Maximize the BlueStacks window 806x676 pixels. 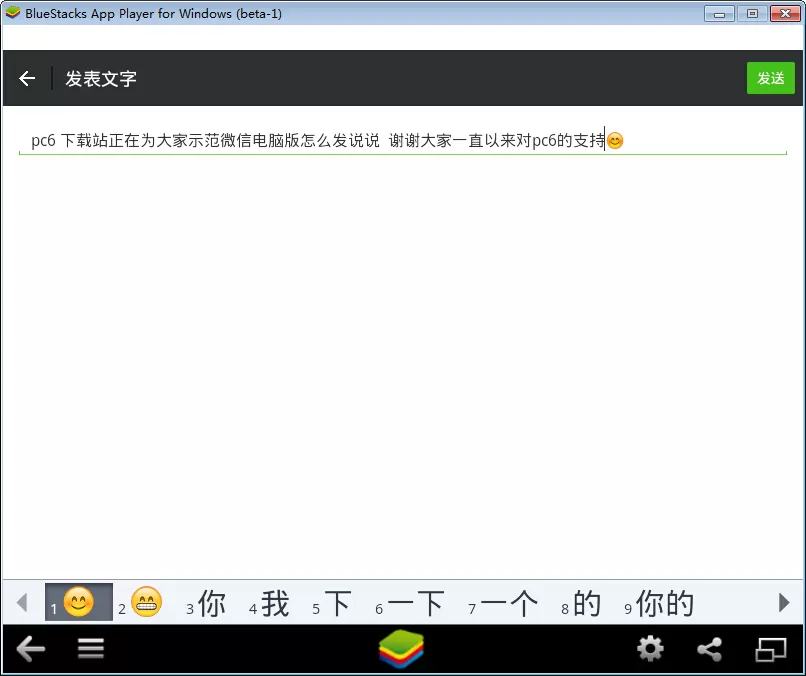[752, 13]
